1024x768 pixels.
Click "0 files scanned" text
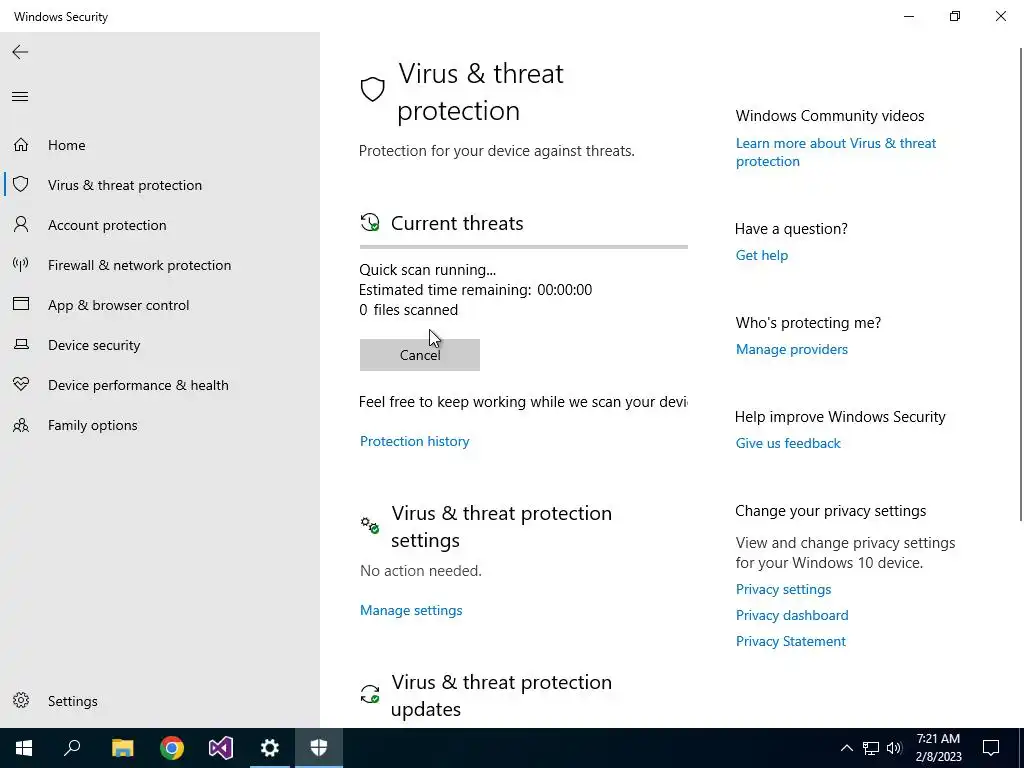[x=409, y=310]
